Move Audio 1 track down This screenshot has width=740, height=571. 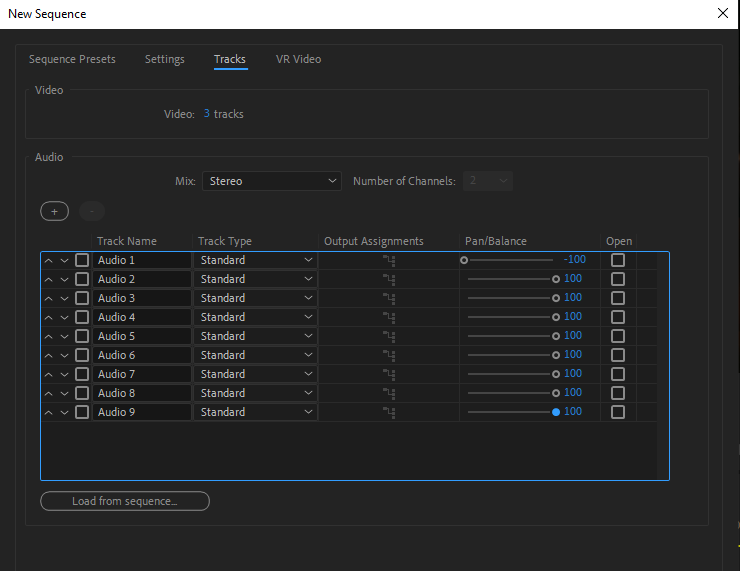[x=65, y=260]
